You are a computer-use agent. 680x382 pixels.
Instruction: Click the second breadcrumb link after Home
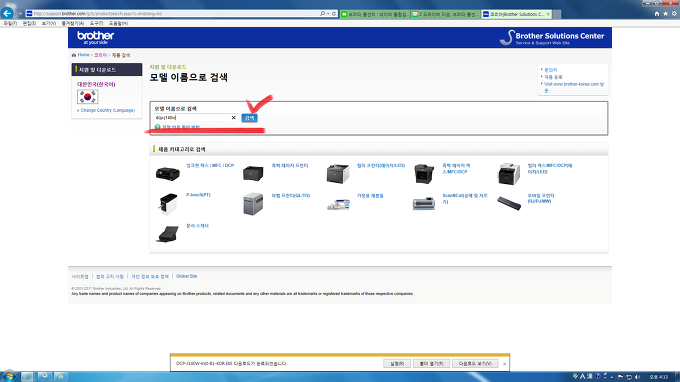click(100, 55)
